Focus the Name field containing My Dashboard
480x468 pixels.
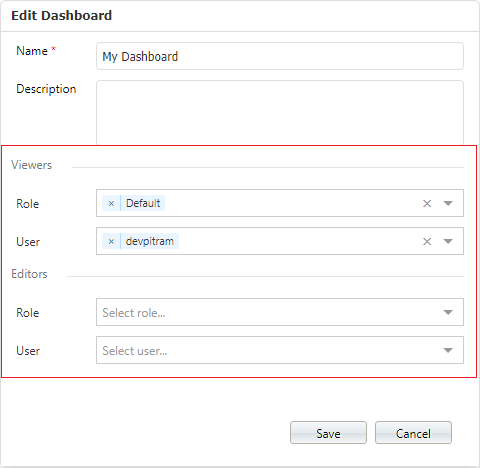point(280,56)
